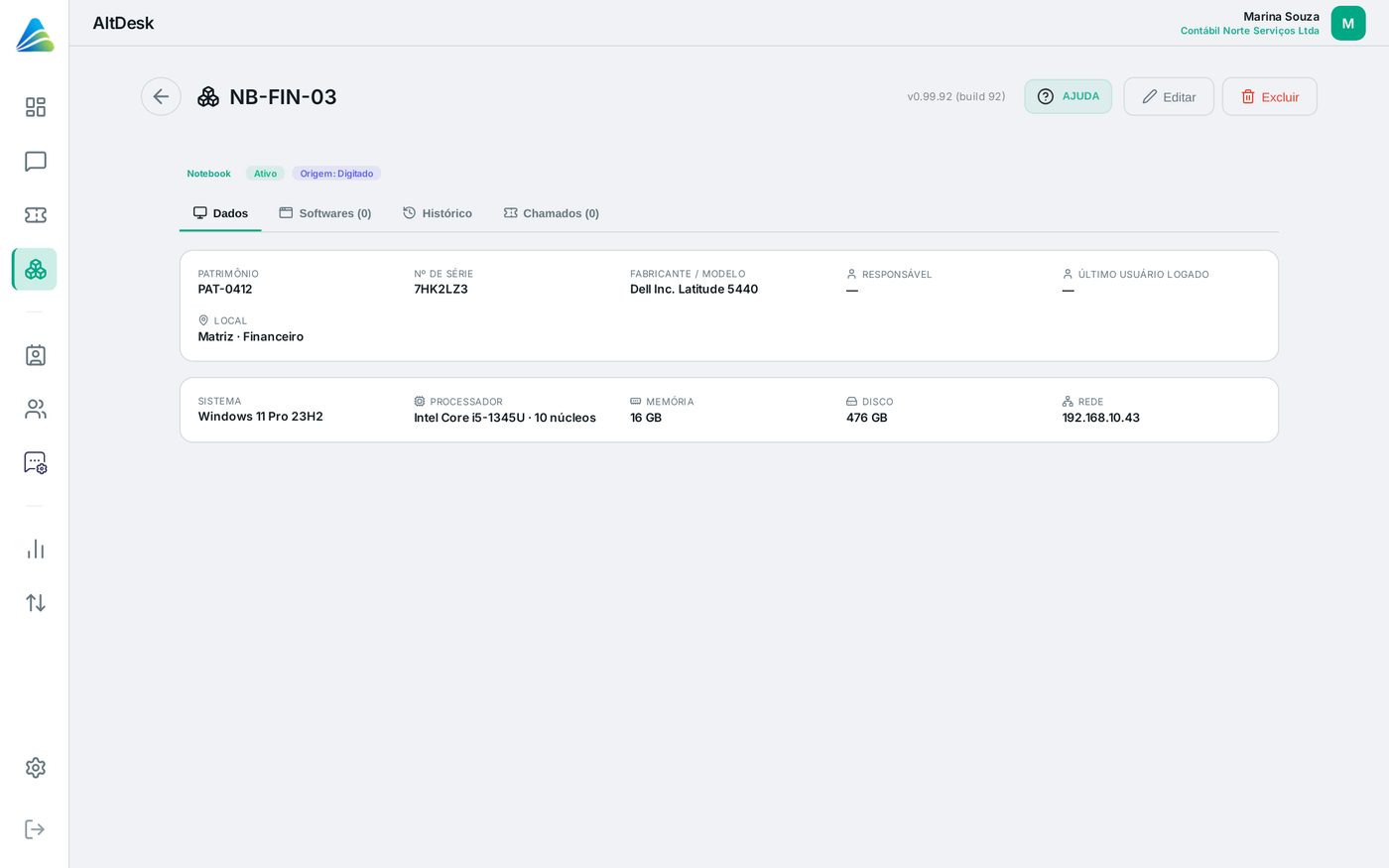Click the logout icon in sidebar

pos(36,829)
